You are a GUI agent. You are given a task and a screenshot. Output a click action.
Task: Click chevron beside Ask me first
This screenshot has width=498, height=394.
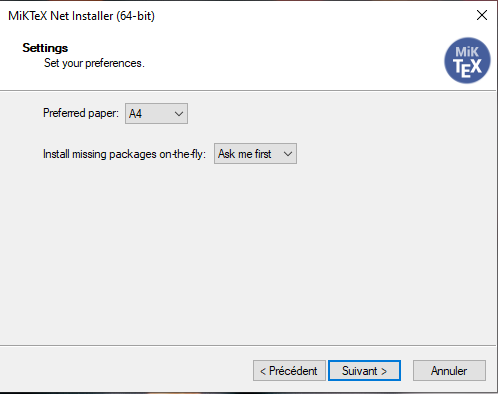click(x=288, y=154)
